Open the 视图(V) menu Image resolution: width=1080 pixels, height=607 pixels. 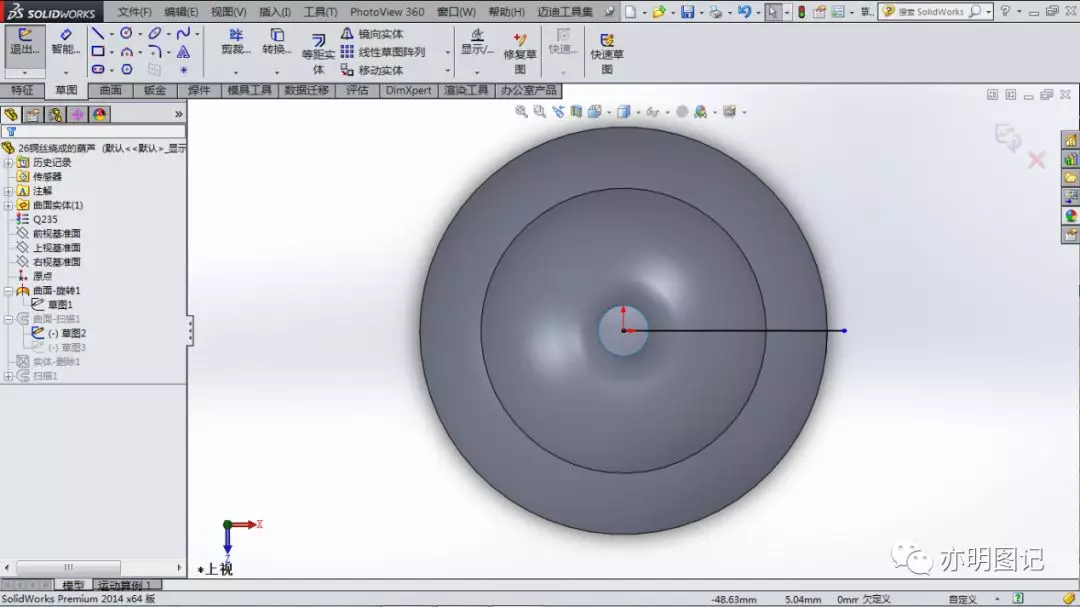(229, 12)
